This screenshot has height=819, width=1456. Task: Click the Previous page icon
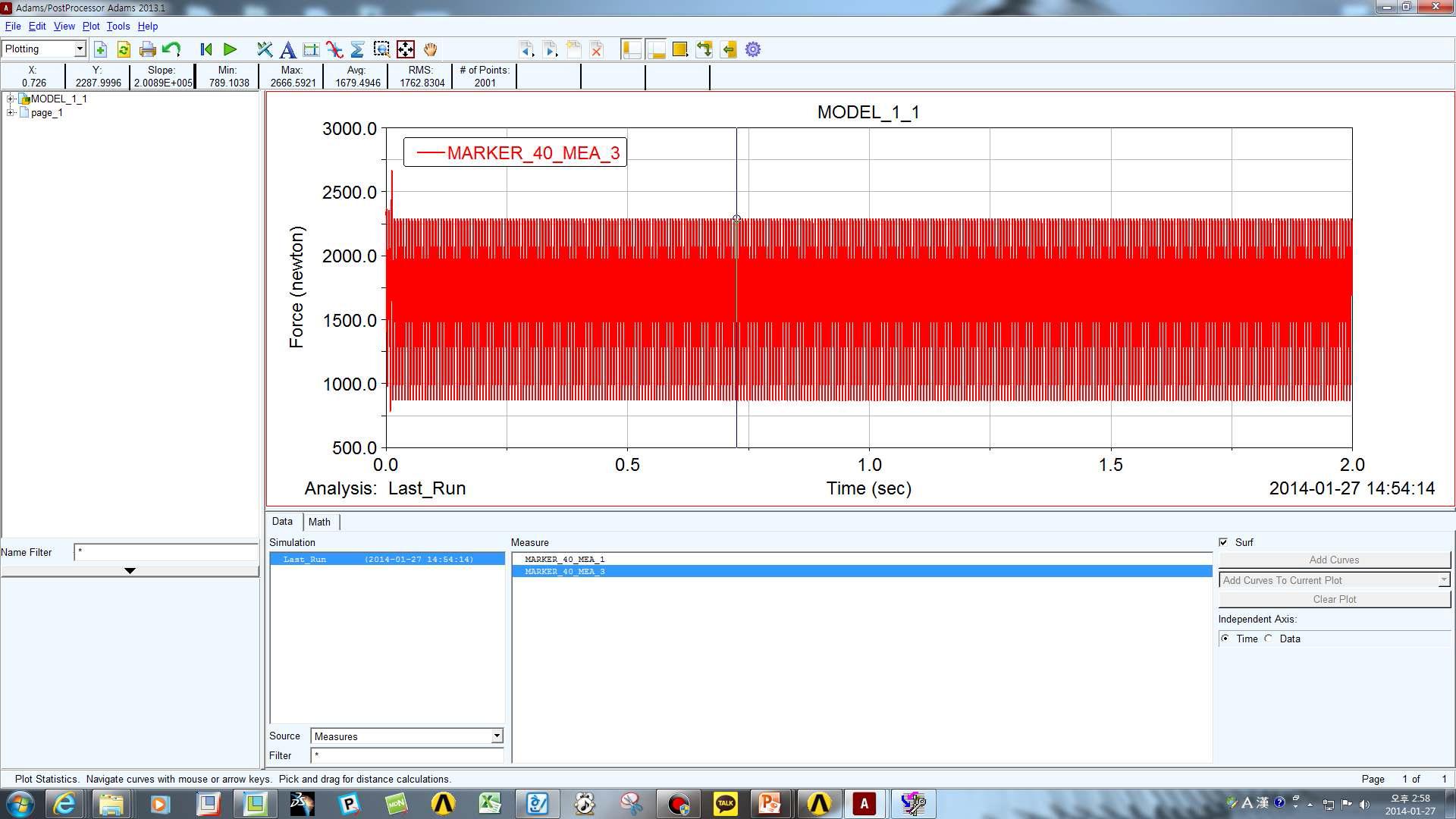click(526, 50)
